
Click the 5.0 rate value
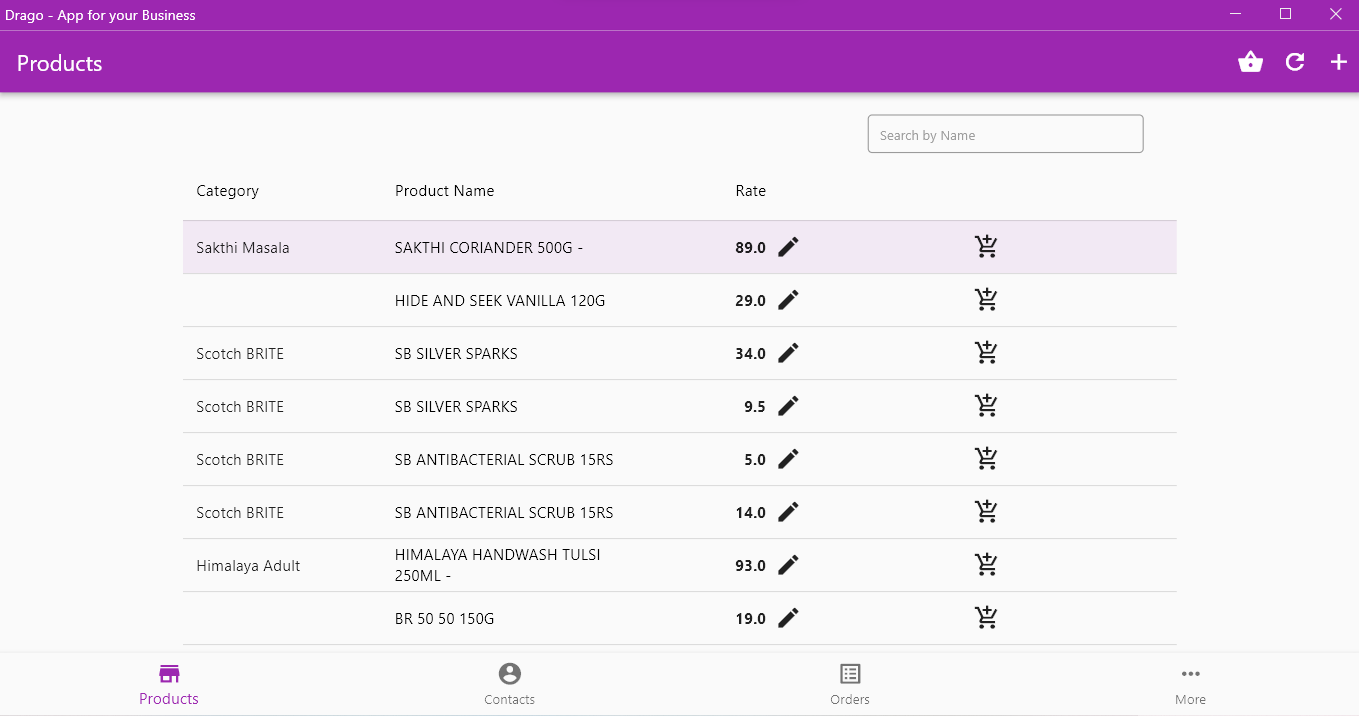755,460
